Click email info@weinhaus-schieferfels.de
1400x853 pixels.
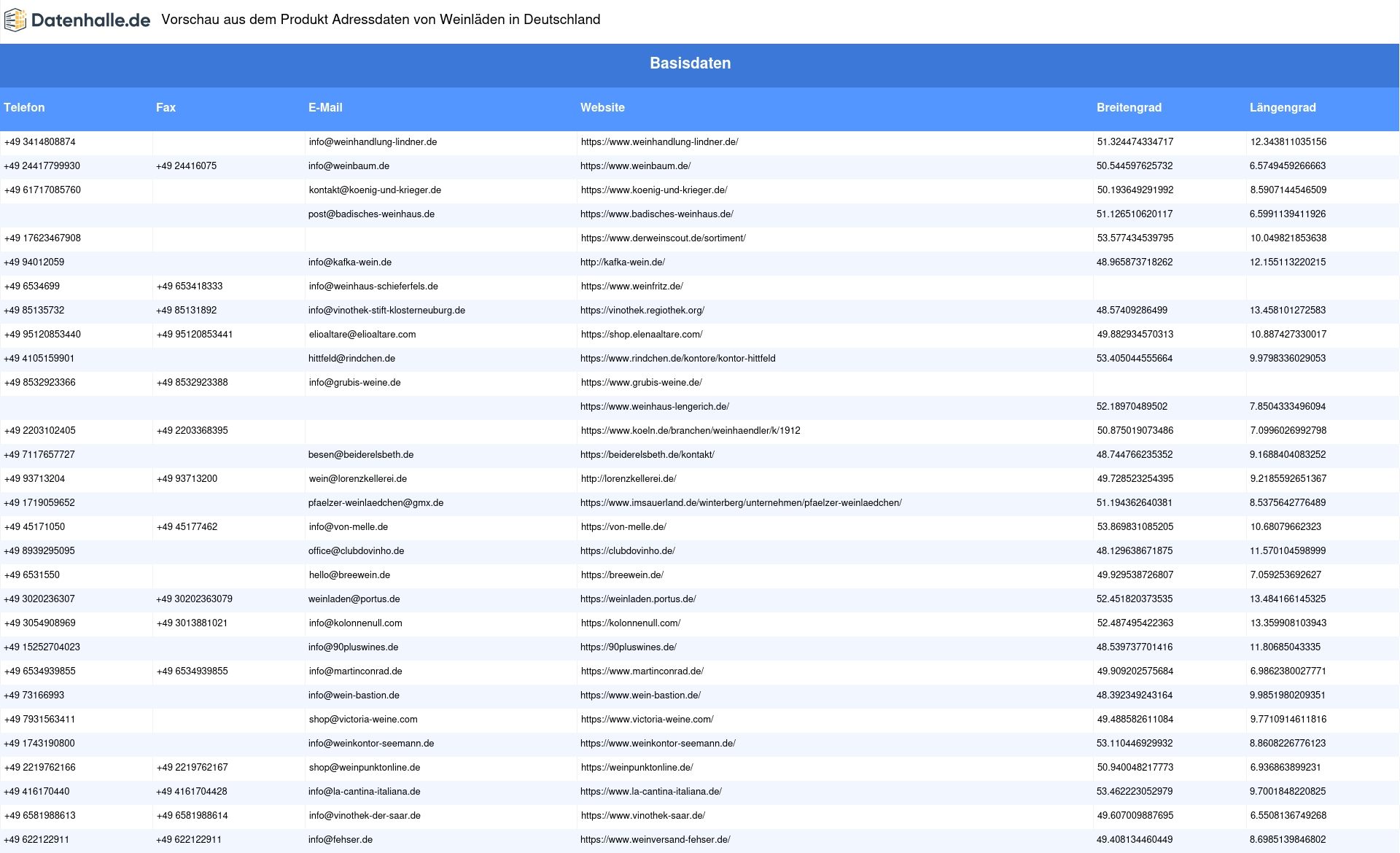(373, 287)
